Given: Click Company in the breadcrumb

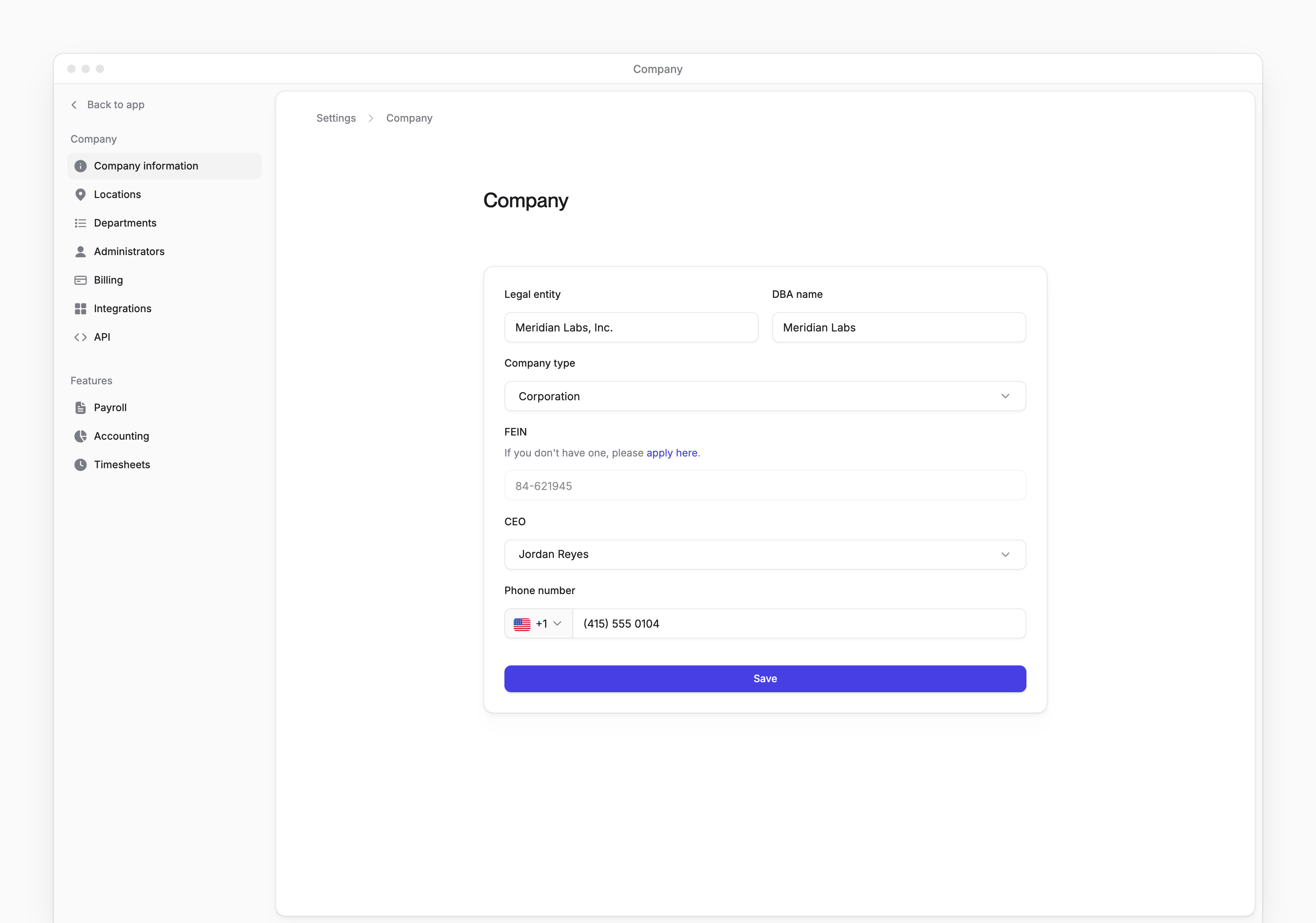Looking at the screenshot, I should [409, 118].
